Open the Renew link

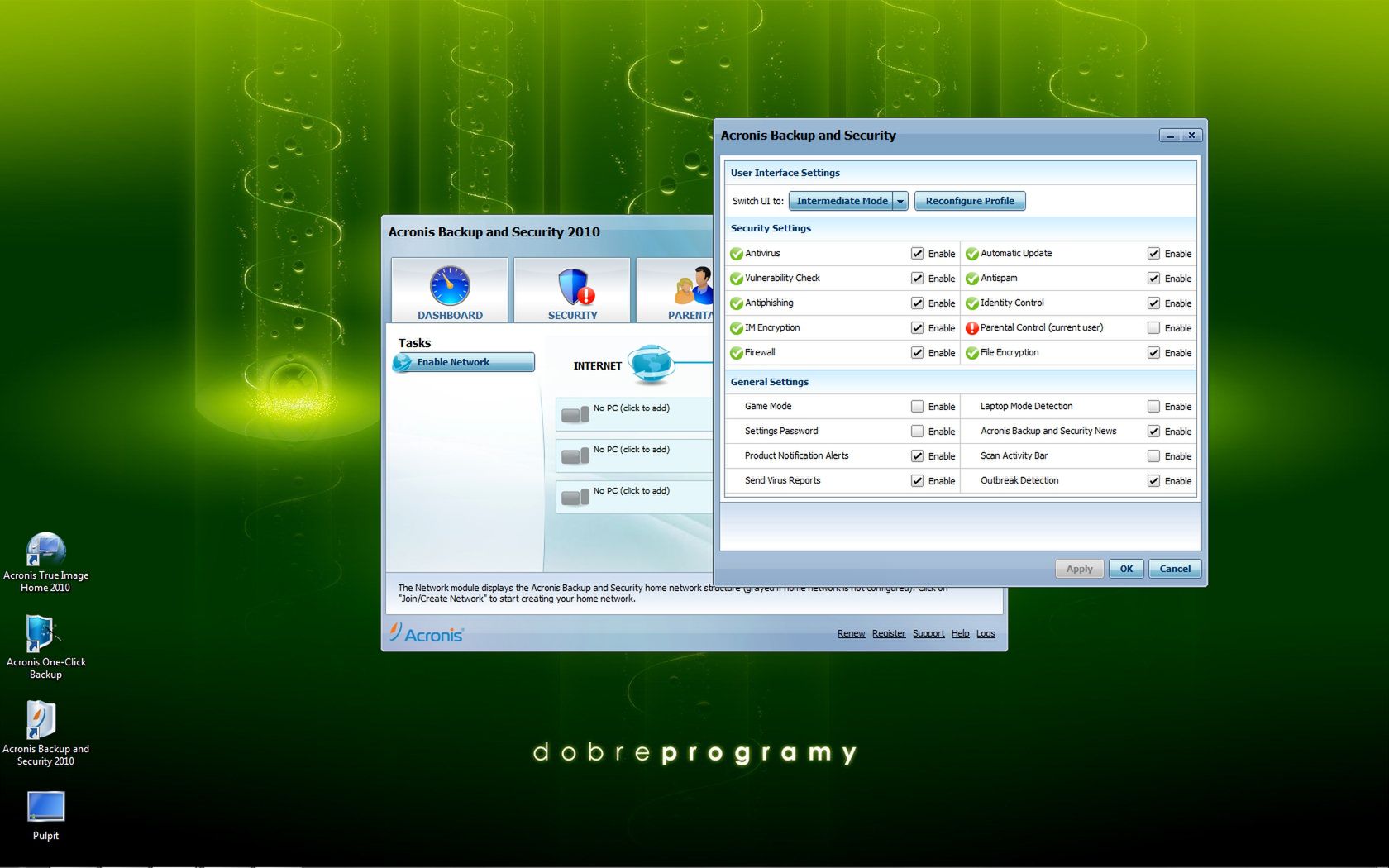[x=851, y=633]
